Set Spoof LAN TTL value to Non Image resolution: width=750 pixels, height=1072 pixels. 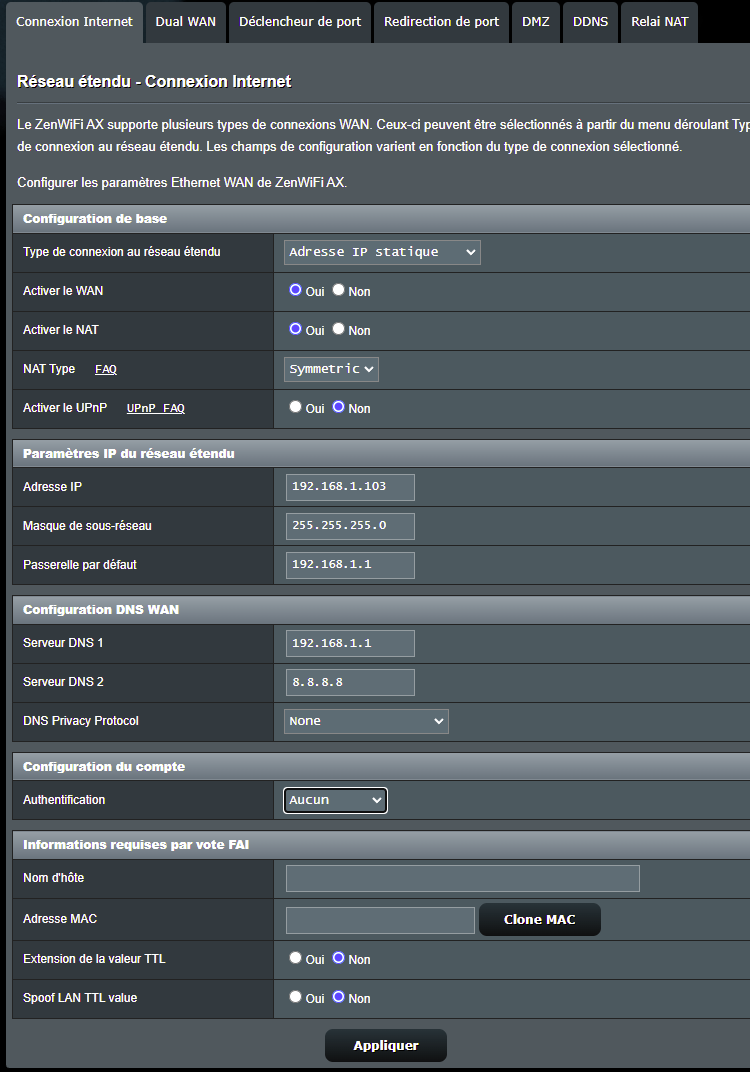338,997
